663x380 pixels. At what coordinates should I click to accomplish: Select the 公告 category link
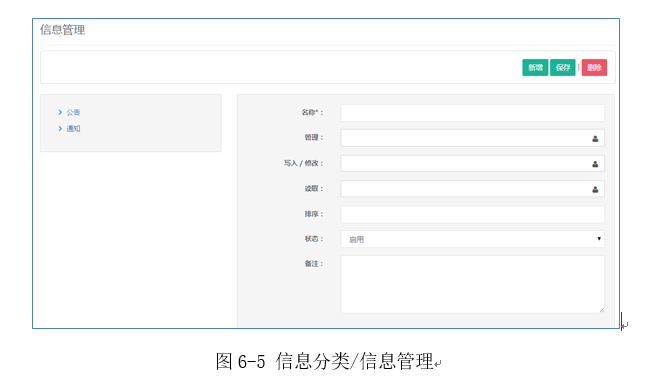[x=73, y=112]
